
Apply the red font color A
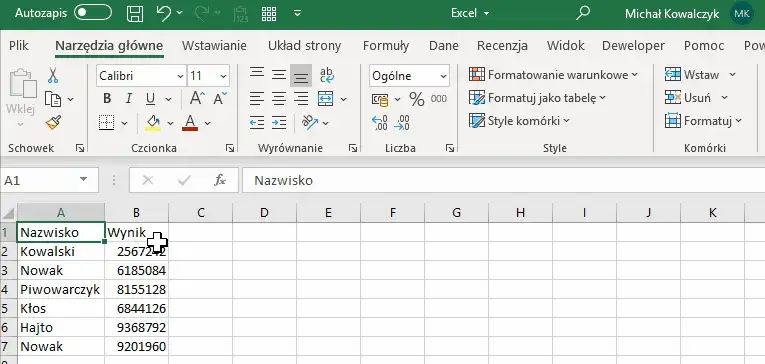190,122
